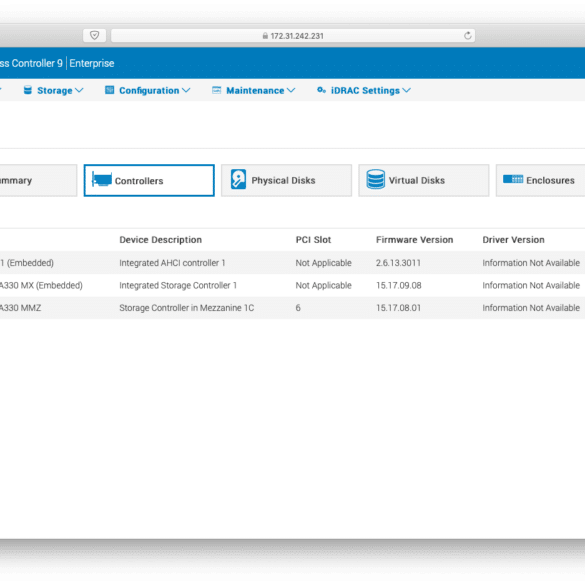Click firmware version 2.6.13.3011
585x585 pixels.
[x=398, y=263]
